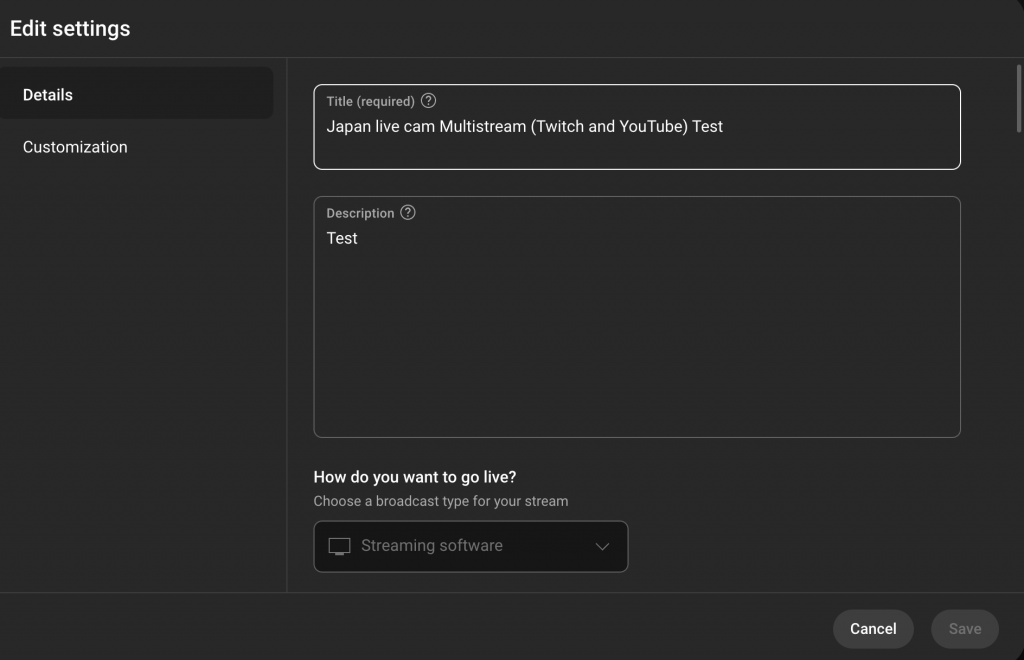Image resolution: width=1024 pixels, height=660 pixels.
Task: Click the "Title (required)" field label
Action: pyautogui.click(x=370, y=101)
